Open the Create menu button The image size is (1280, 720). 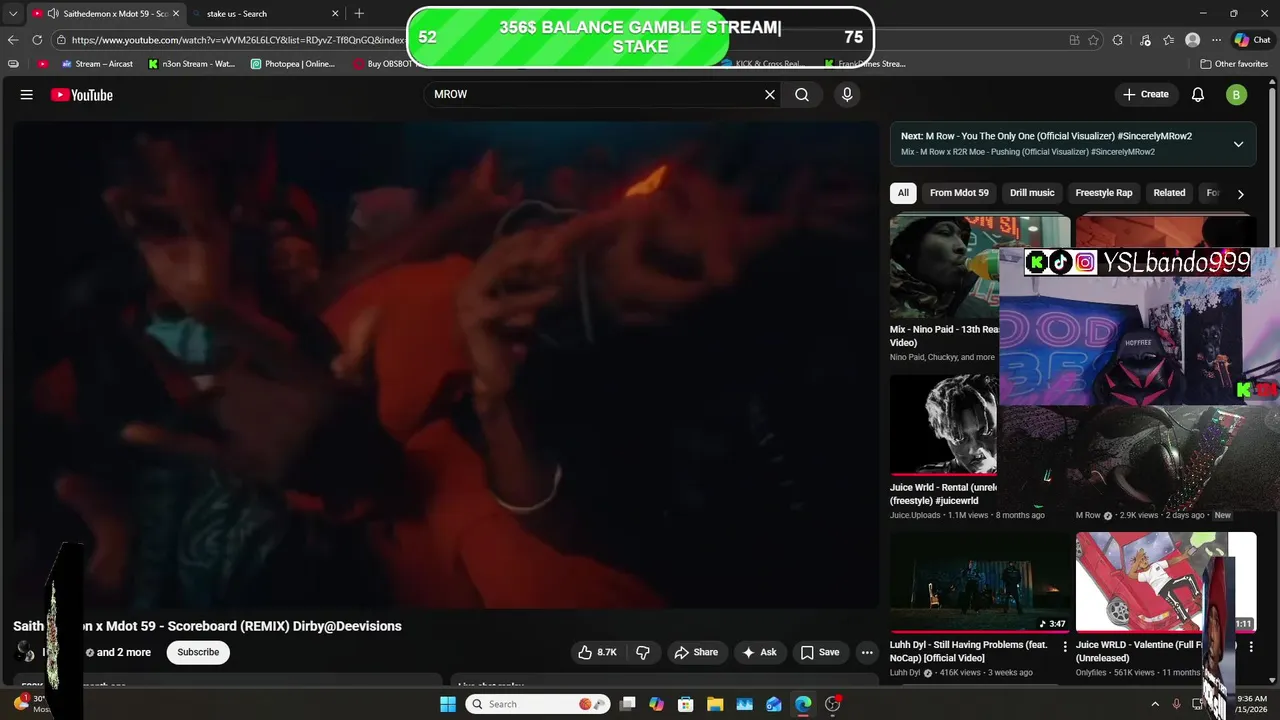pos(1146,94)
